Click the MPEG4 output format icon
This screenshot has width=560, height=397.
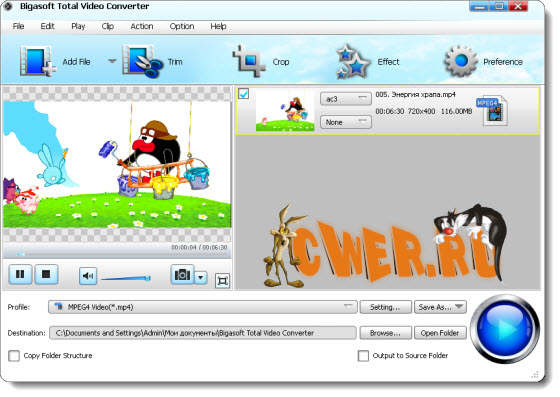click(492, 111)
